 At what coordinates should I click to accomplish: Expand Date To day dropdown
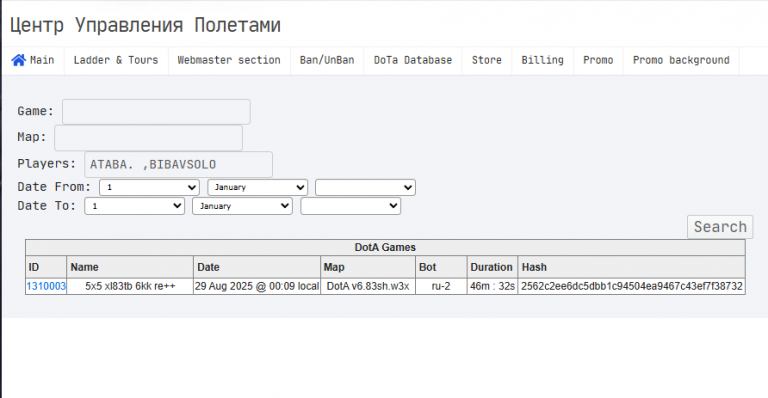coord(134,206)
